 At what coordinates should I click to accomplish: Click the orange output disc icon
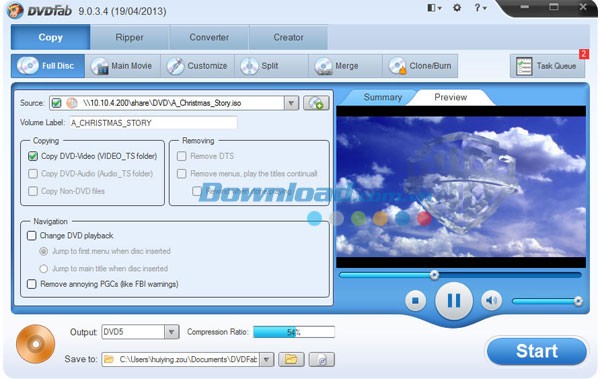point(36,344)
